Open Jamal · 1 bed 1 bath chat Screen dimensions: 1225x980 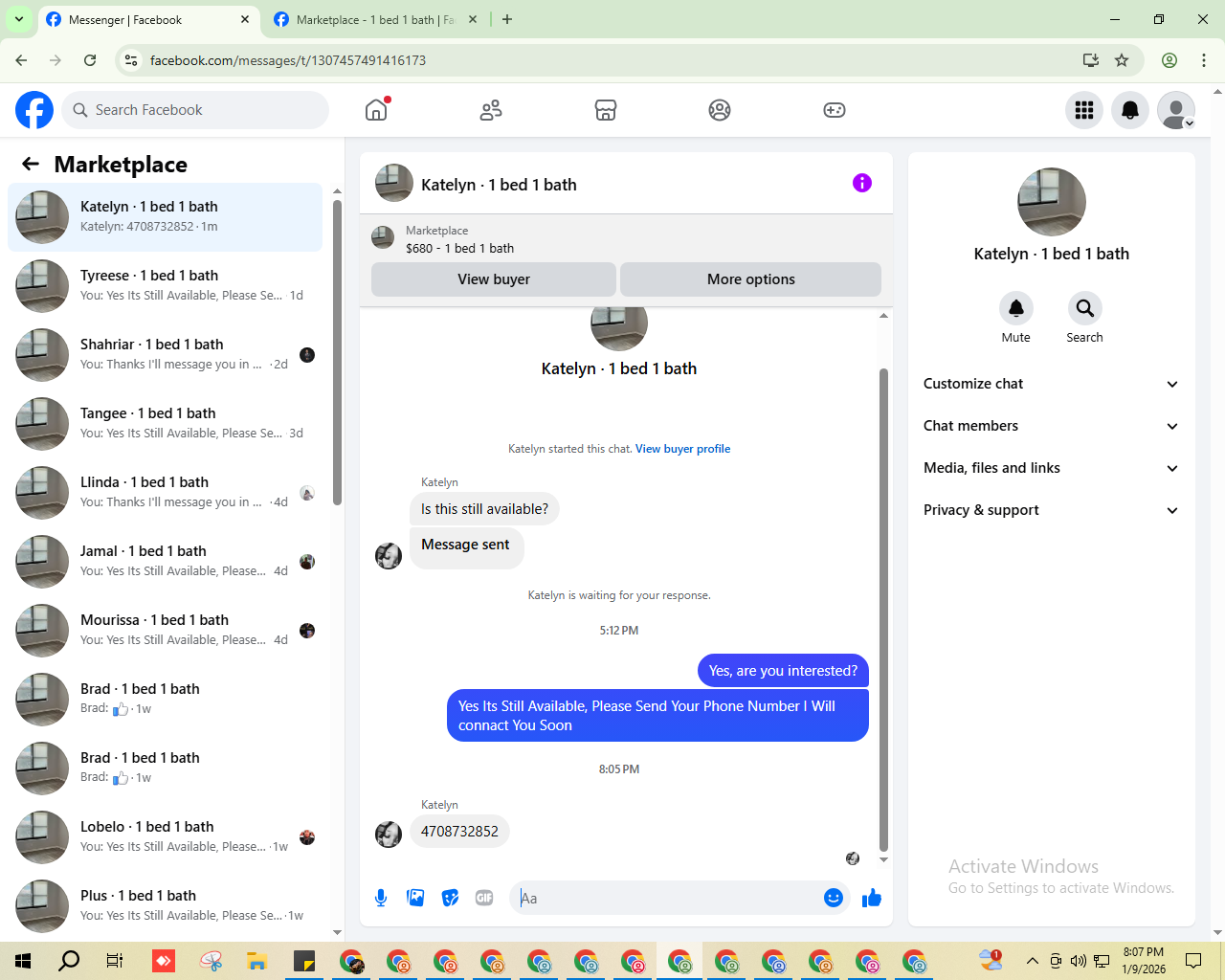point(166,562)
